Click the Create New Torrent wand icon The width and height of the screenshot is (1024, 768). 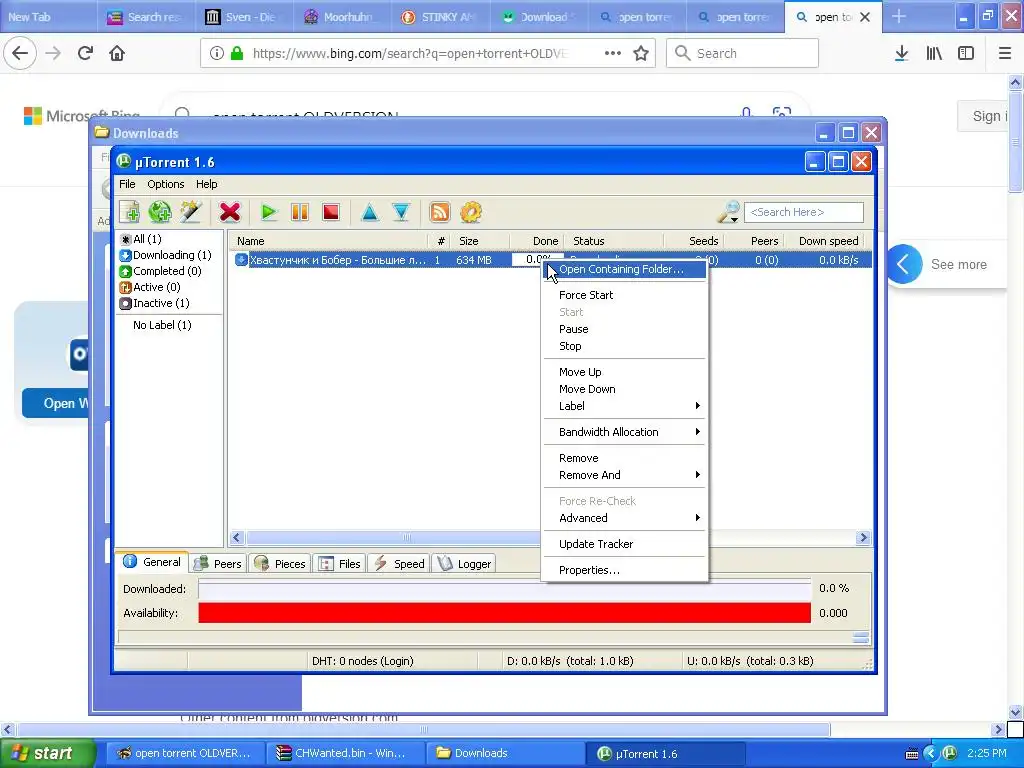coord(191,212)
